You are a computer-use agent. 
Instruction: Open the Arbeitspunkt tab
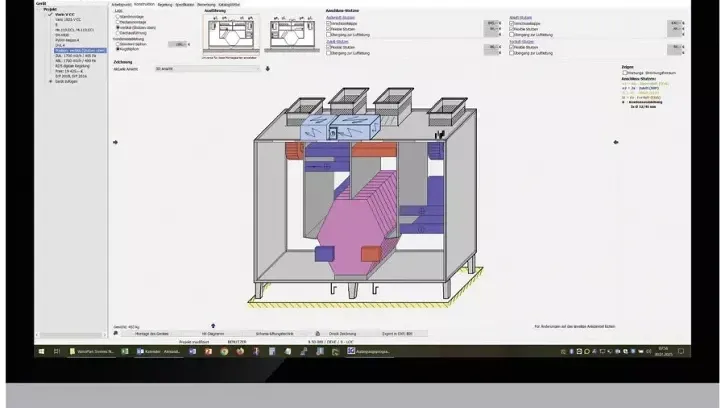[x=121, y=5]
